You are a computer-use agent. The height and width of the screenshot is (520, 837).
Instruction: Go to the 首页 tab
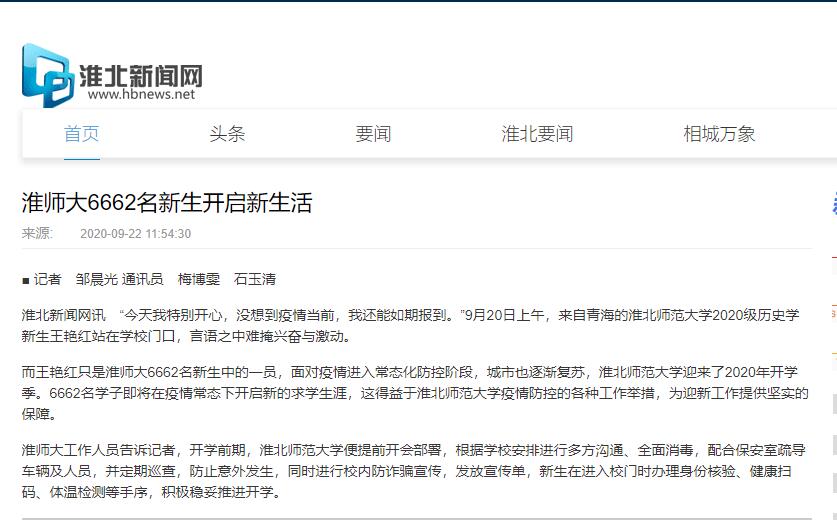[81, 134]
